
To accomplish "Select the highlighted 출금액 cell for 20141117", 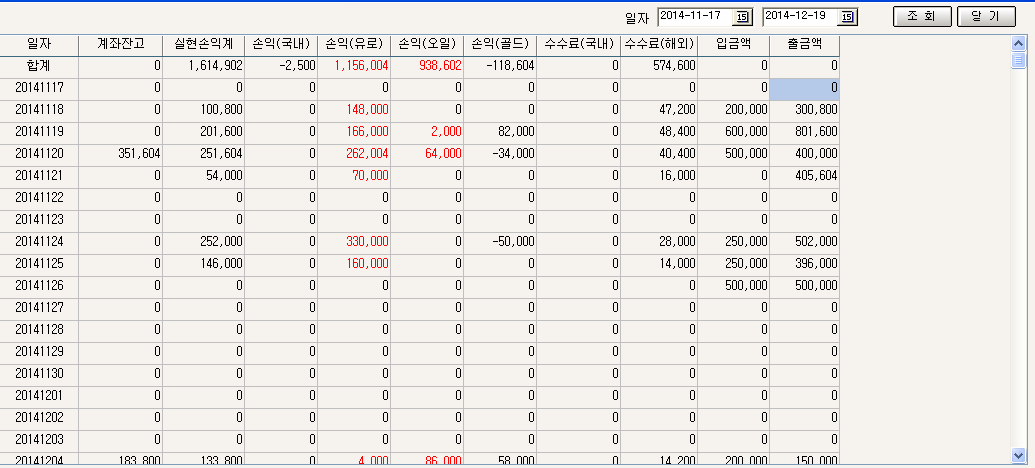I will point(804,88).
